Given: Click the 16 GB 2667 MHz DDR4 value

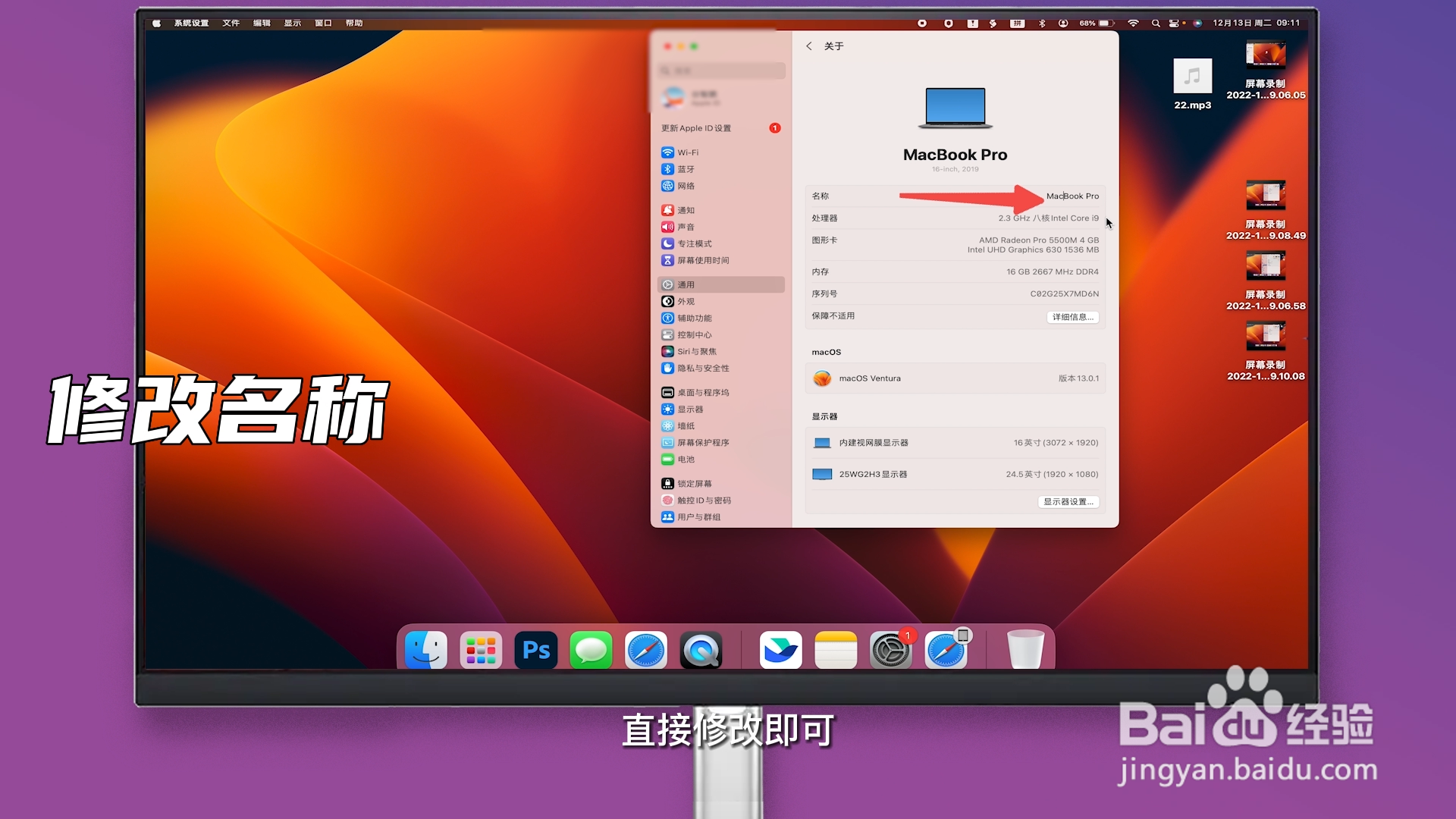Looking at the screenshot, I should tap(1052, 271).
